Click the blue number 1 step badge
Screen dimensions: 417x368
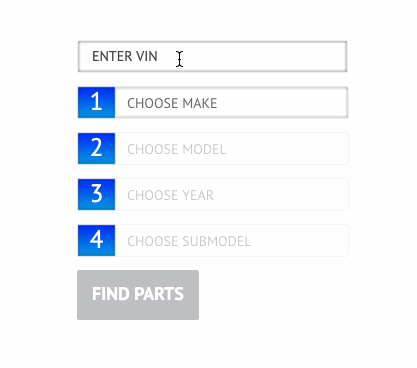pyautogui.click(x=96, y=102)
